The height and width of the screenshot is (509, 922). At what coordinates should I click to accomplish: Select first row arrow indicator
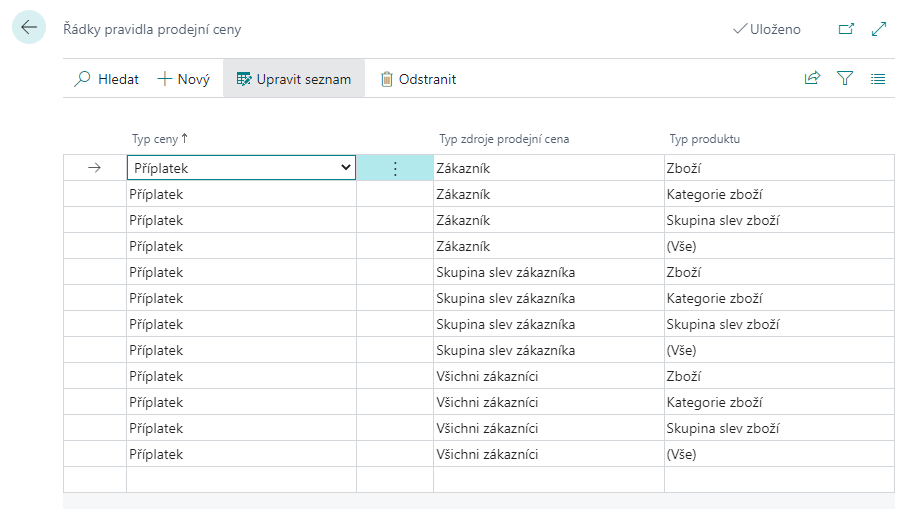coord(95,169)
